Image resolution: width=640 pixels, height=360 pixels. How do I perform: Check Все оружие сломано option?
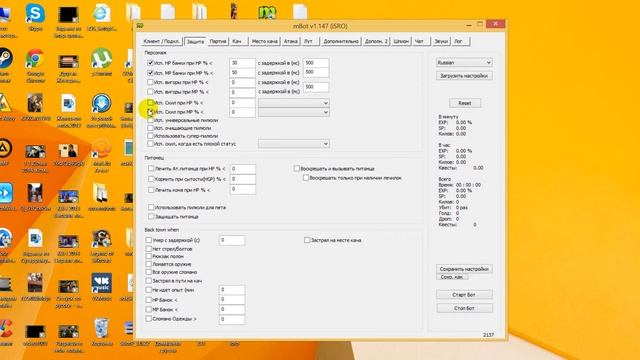pos(149,272)
